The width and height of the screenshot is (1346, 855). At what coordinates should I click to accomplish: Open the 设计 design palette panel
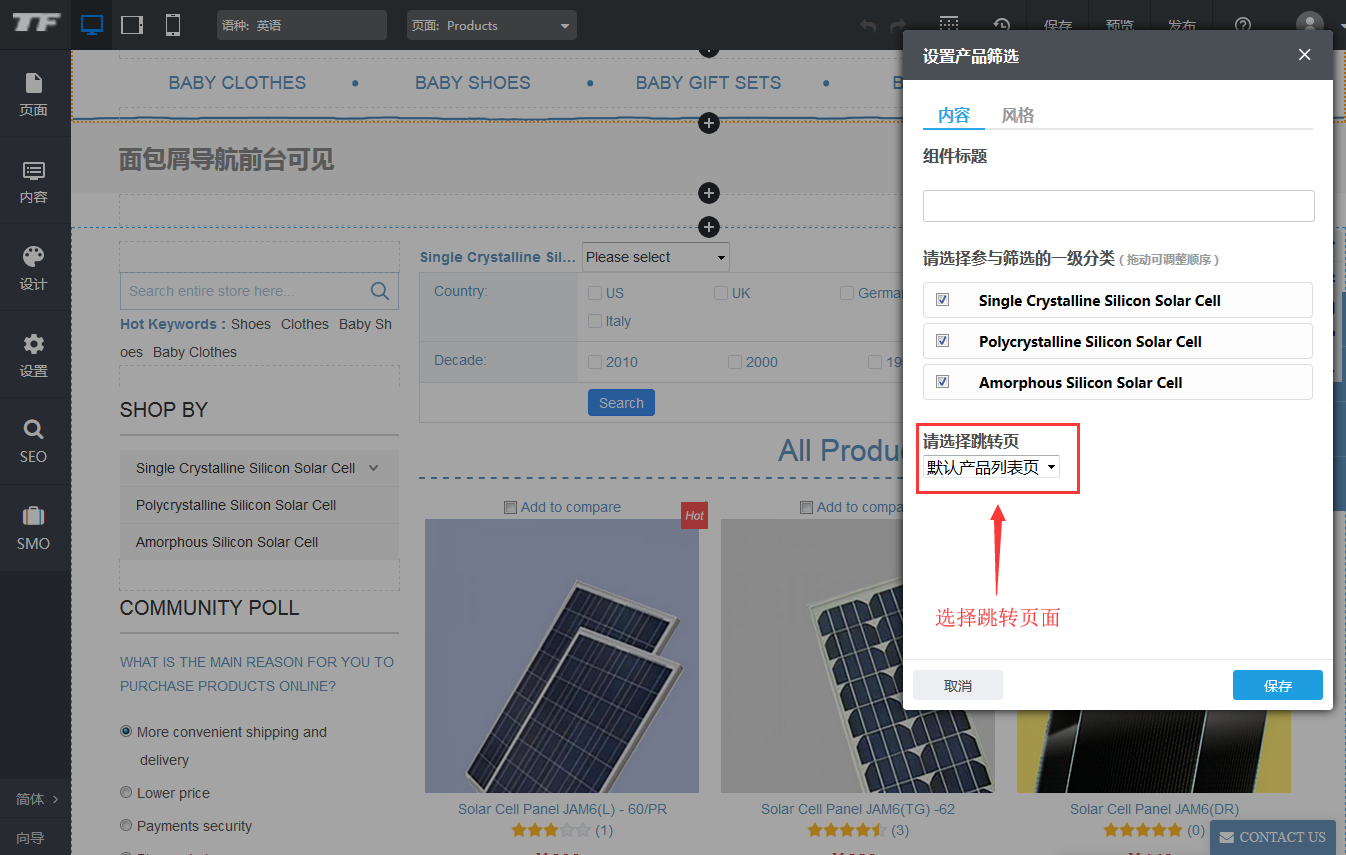[x=34, y=268]
